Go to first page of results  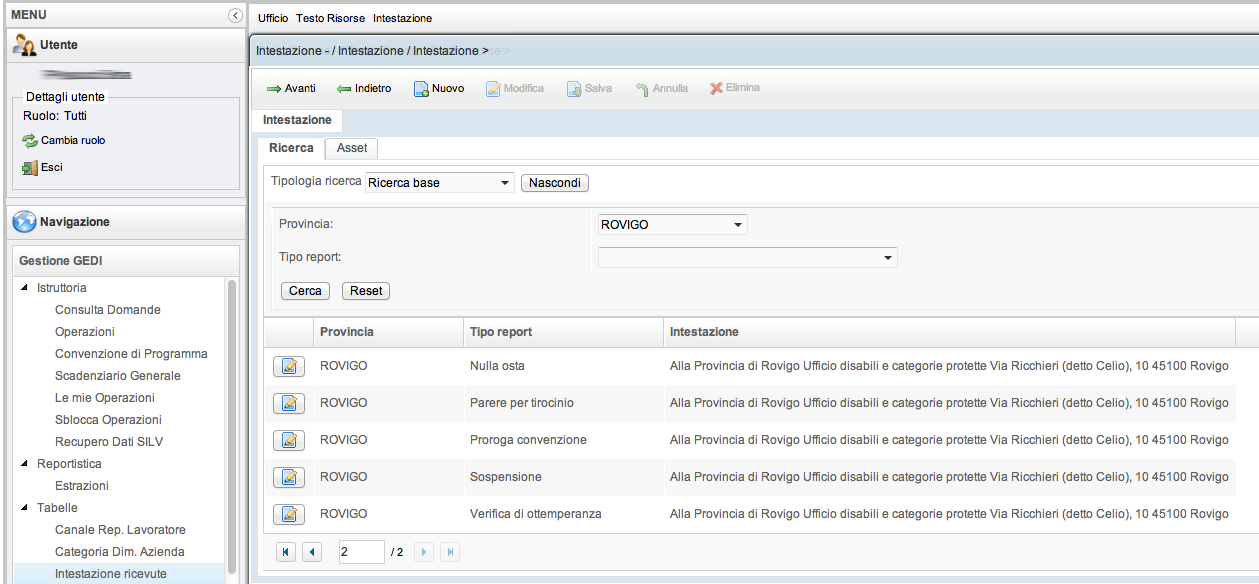(286, 552)
